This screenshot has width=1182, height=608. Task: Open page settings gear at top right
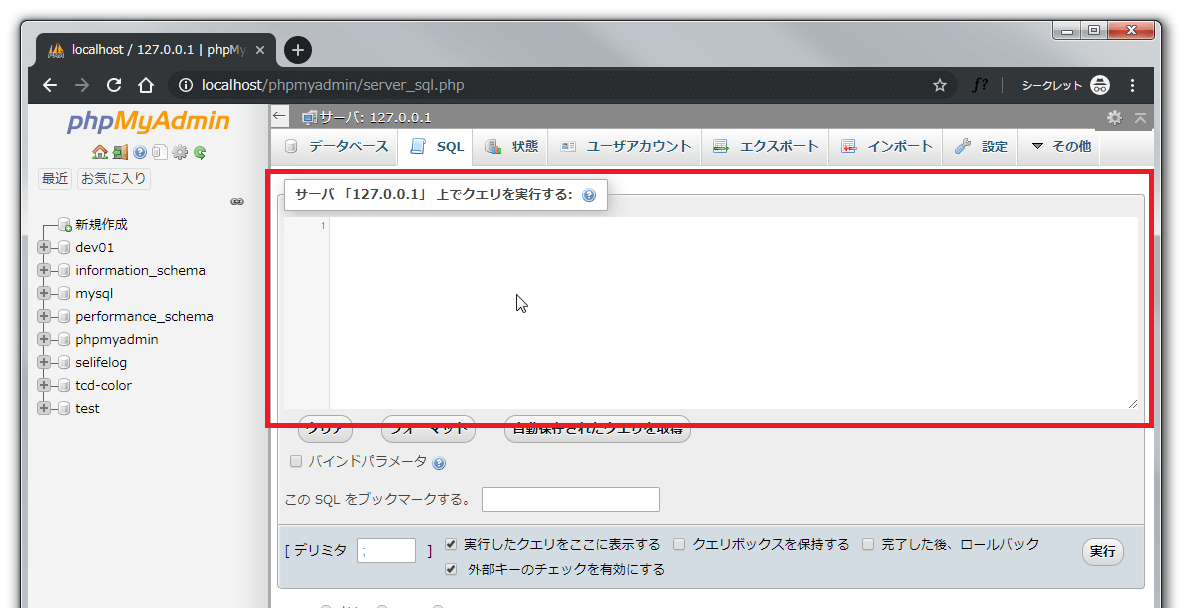click(x=1115, y=118)
